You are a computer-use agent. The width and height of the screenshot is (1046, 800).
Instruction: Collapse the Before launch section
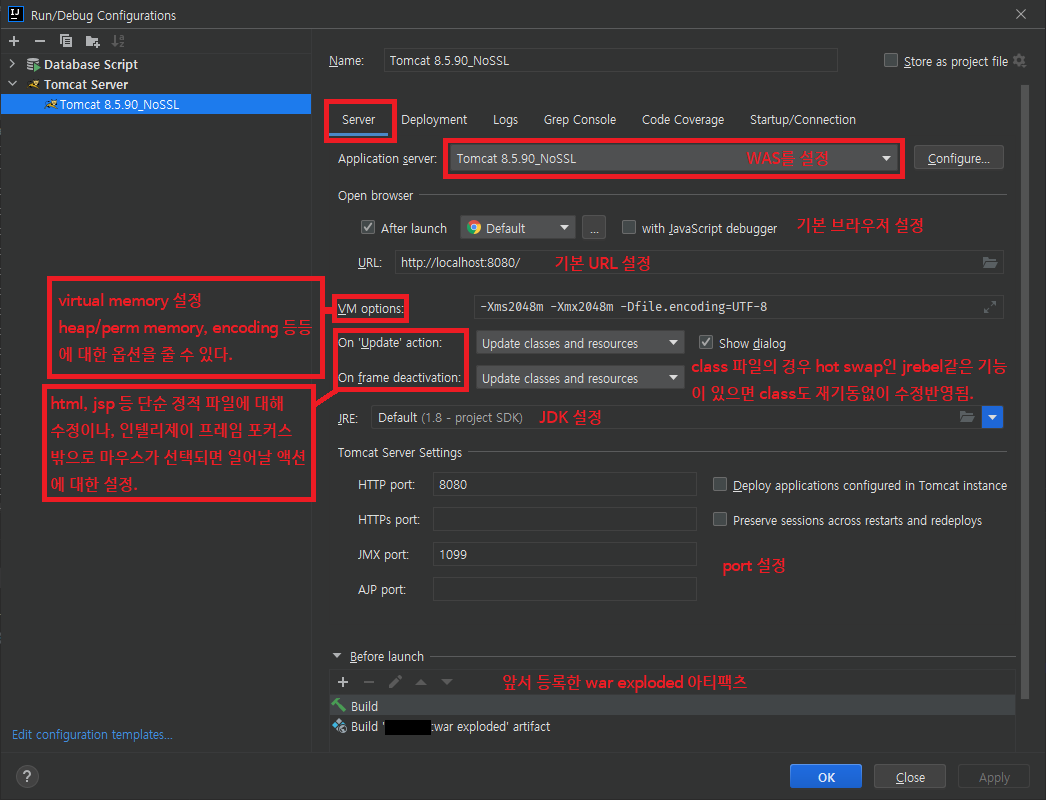point(337,657)
